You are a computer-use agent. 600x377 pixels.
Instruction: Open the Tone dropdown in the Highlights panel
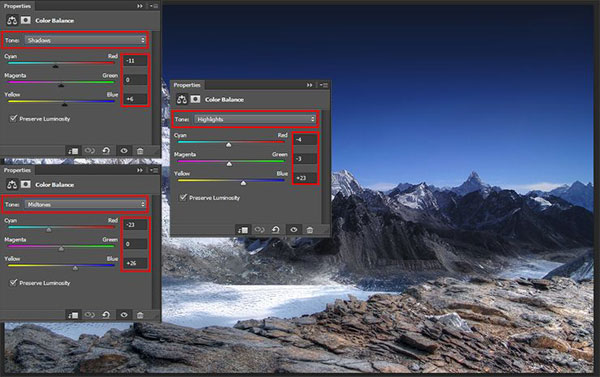click(x=255, y=119)
